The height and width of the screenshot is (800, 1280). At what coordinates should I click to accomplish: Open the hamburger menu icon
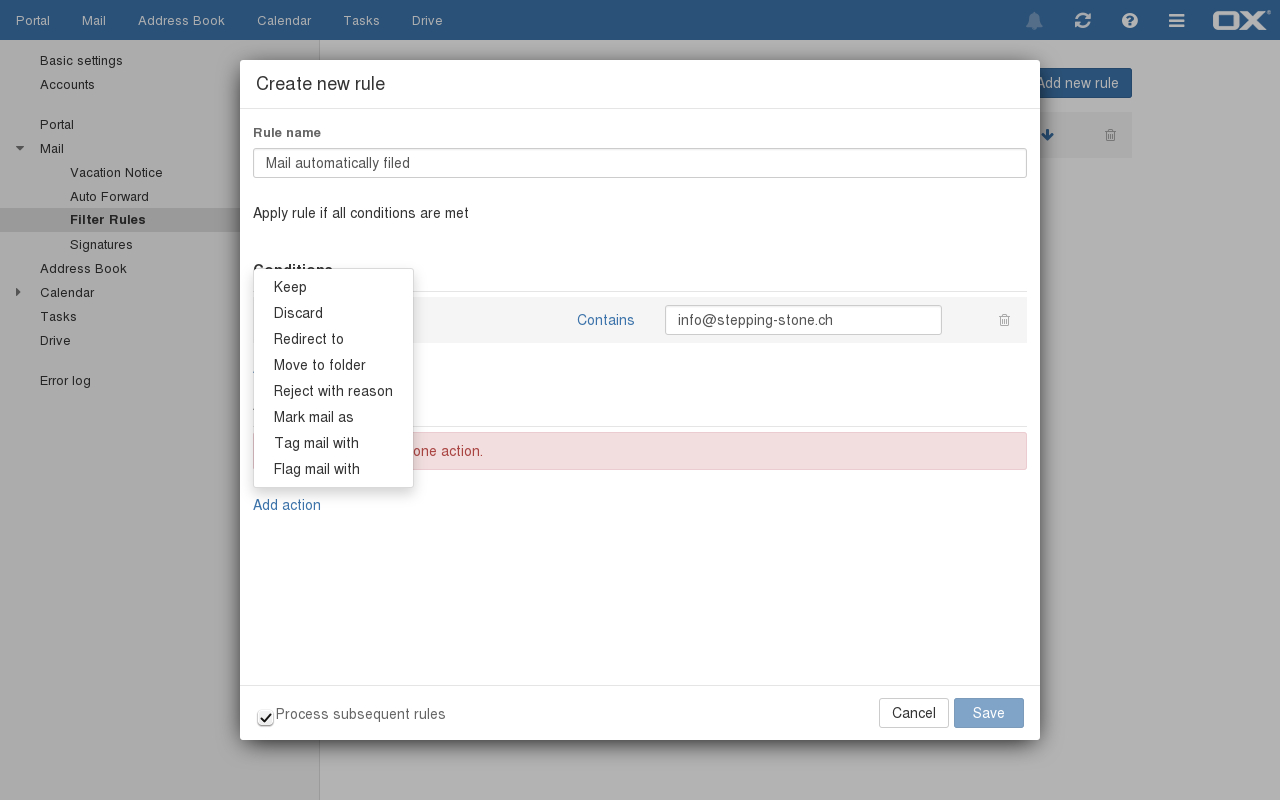1177,21
